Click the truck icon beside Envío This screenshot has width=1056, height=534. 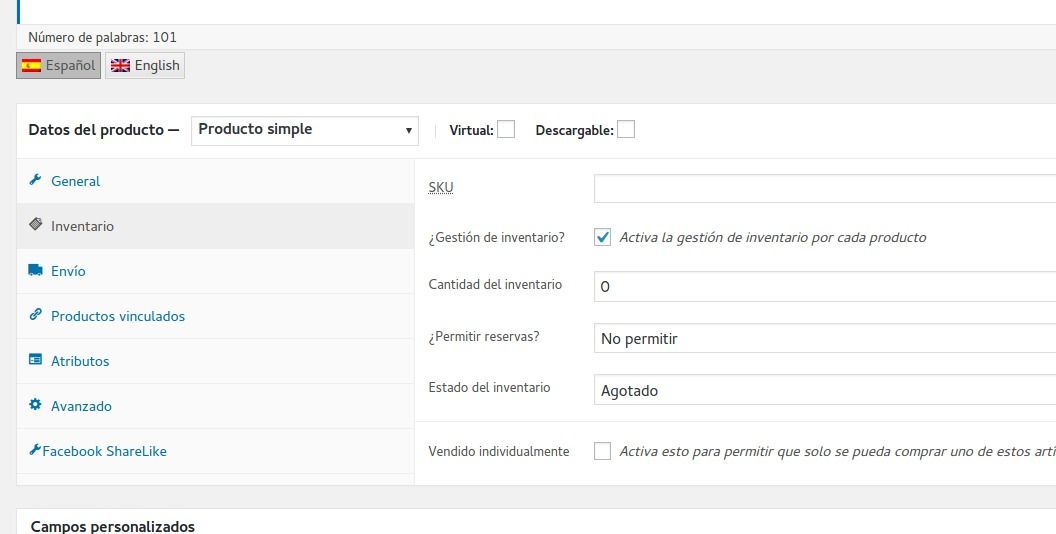coord(35,270)
